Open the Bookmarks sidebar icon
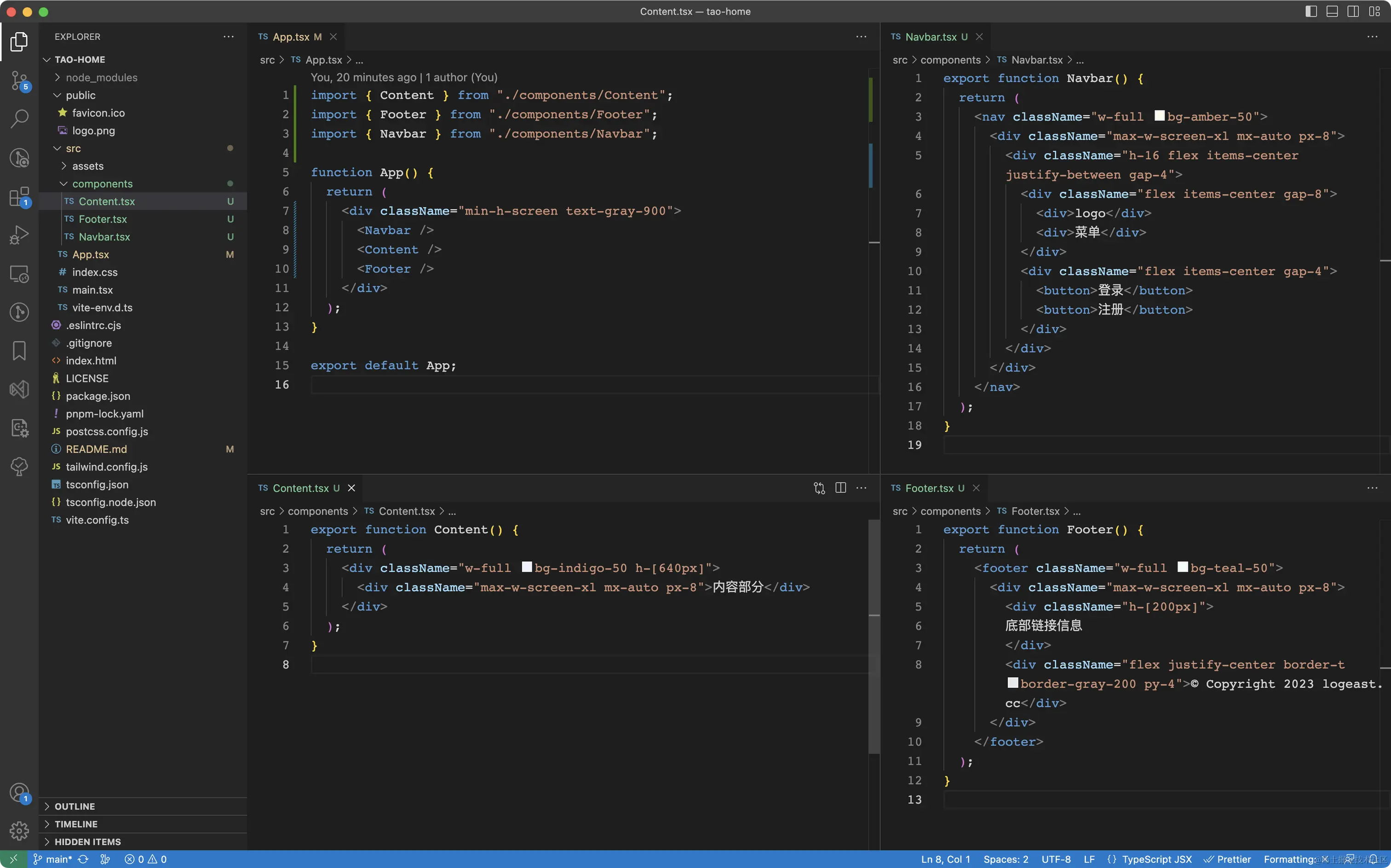The image size is (1391, 868). pos(19,351)
